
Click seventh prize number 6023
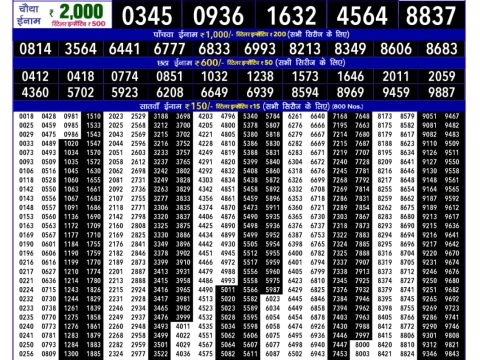[x=273, y=299]
